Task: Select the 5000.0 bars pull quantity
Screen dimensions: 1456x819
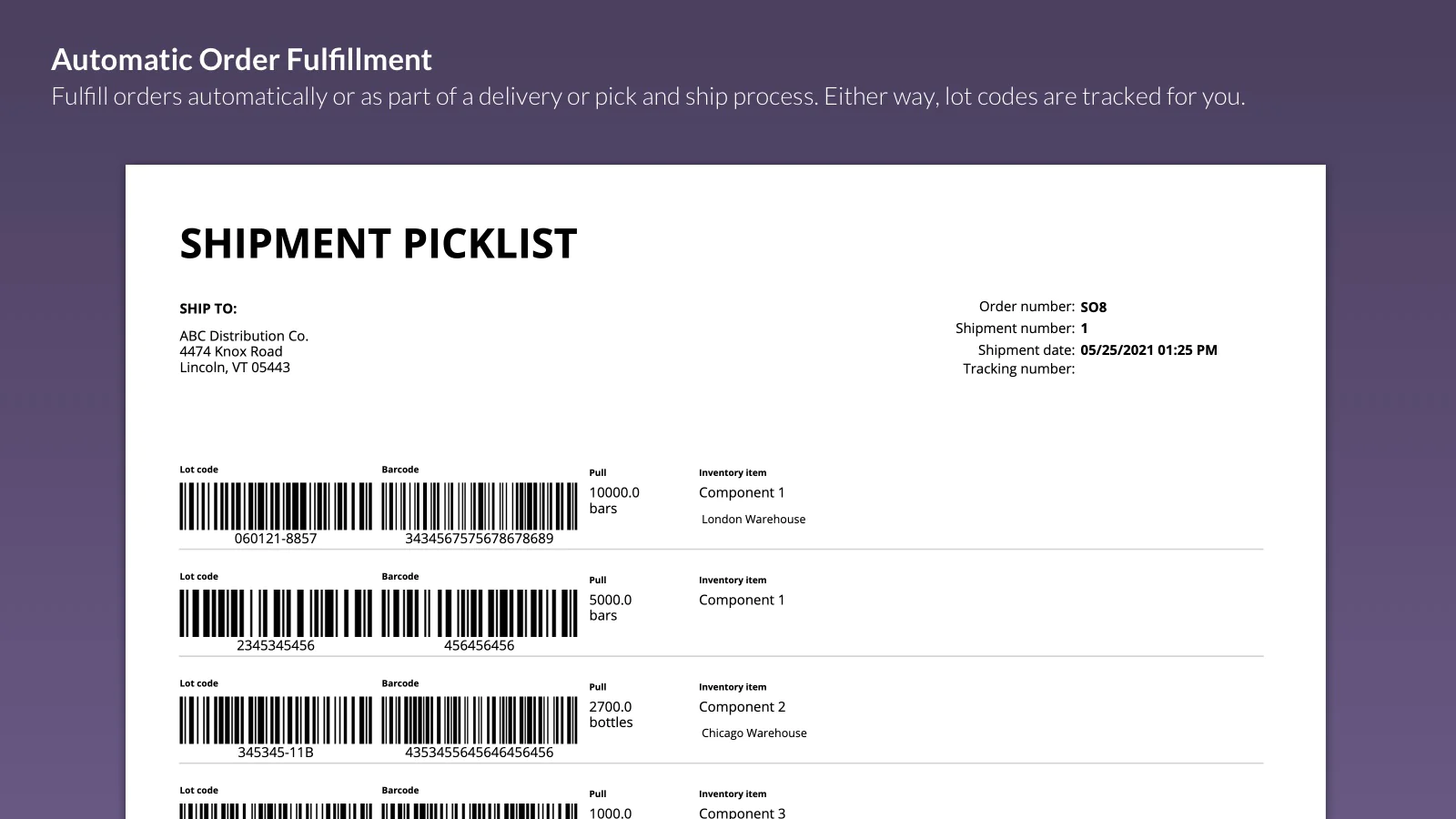Action: pyautogui.click(x=611, y=608)
